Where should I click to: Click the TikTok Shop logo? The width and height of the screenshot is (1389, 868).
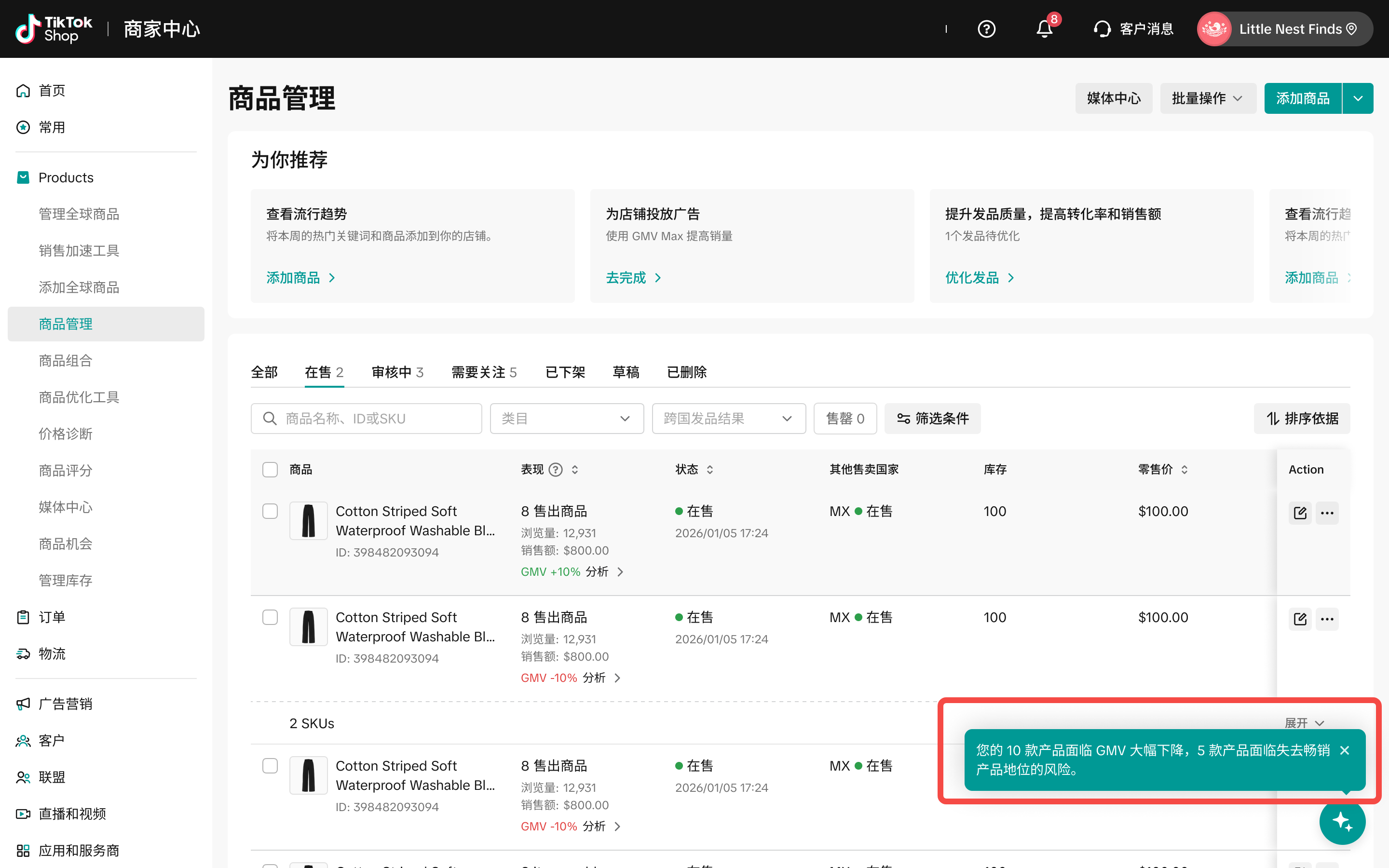coord(54,29)
